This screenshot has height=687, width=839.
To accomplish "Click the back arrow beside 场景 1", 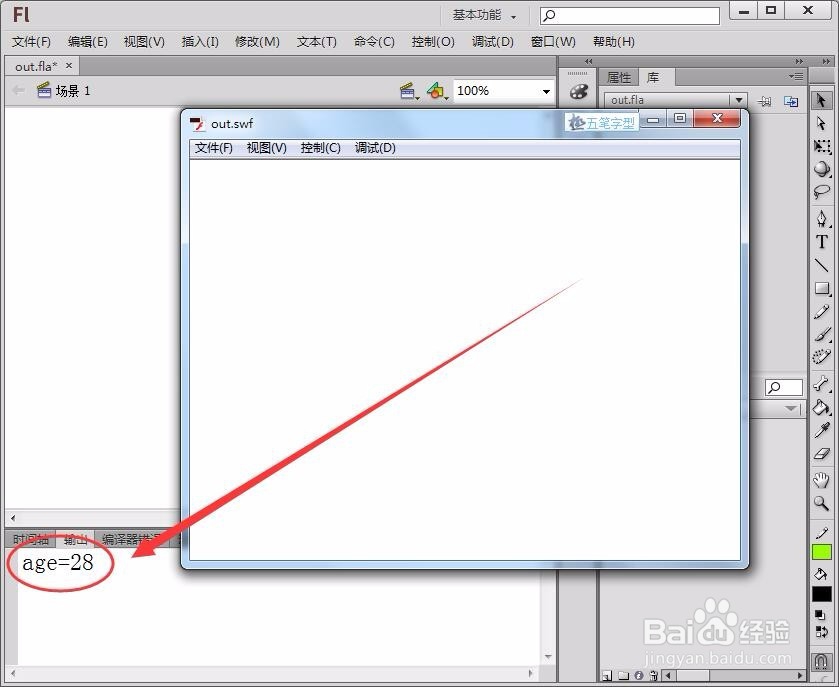I will (18, 90).
